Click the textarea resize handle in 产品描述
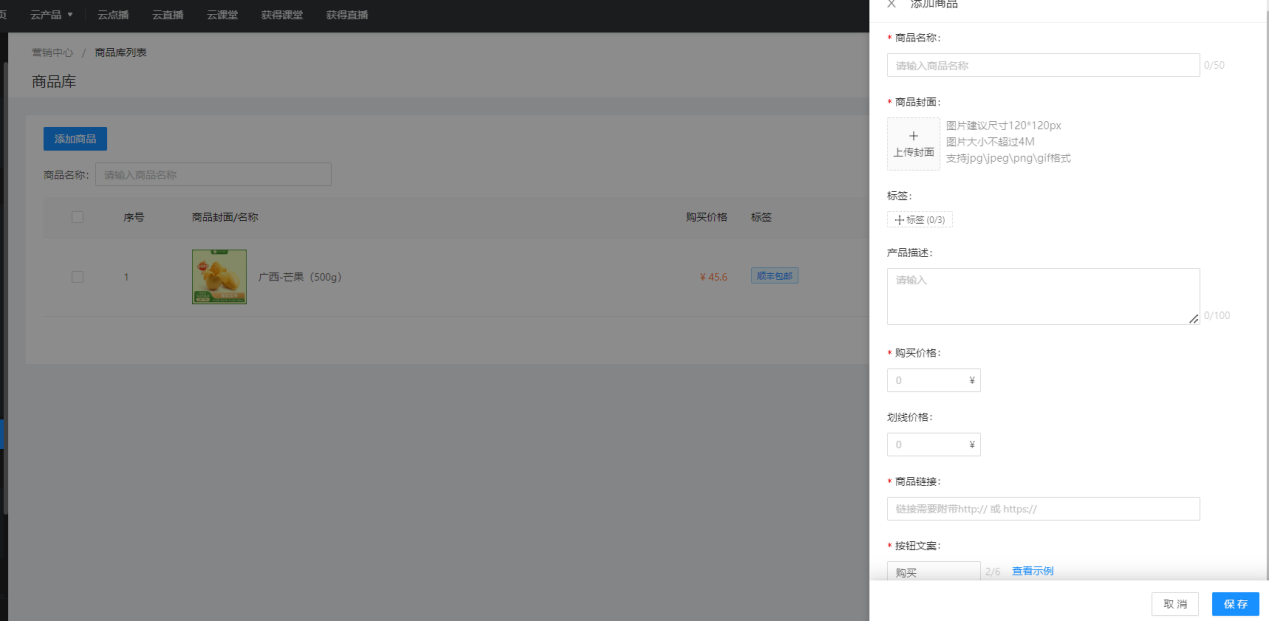This screenshot has height=621, width=1269. tap(1193, 319)
